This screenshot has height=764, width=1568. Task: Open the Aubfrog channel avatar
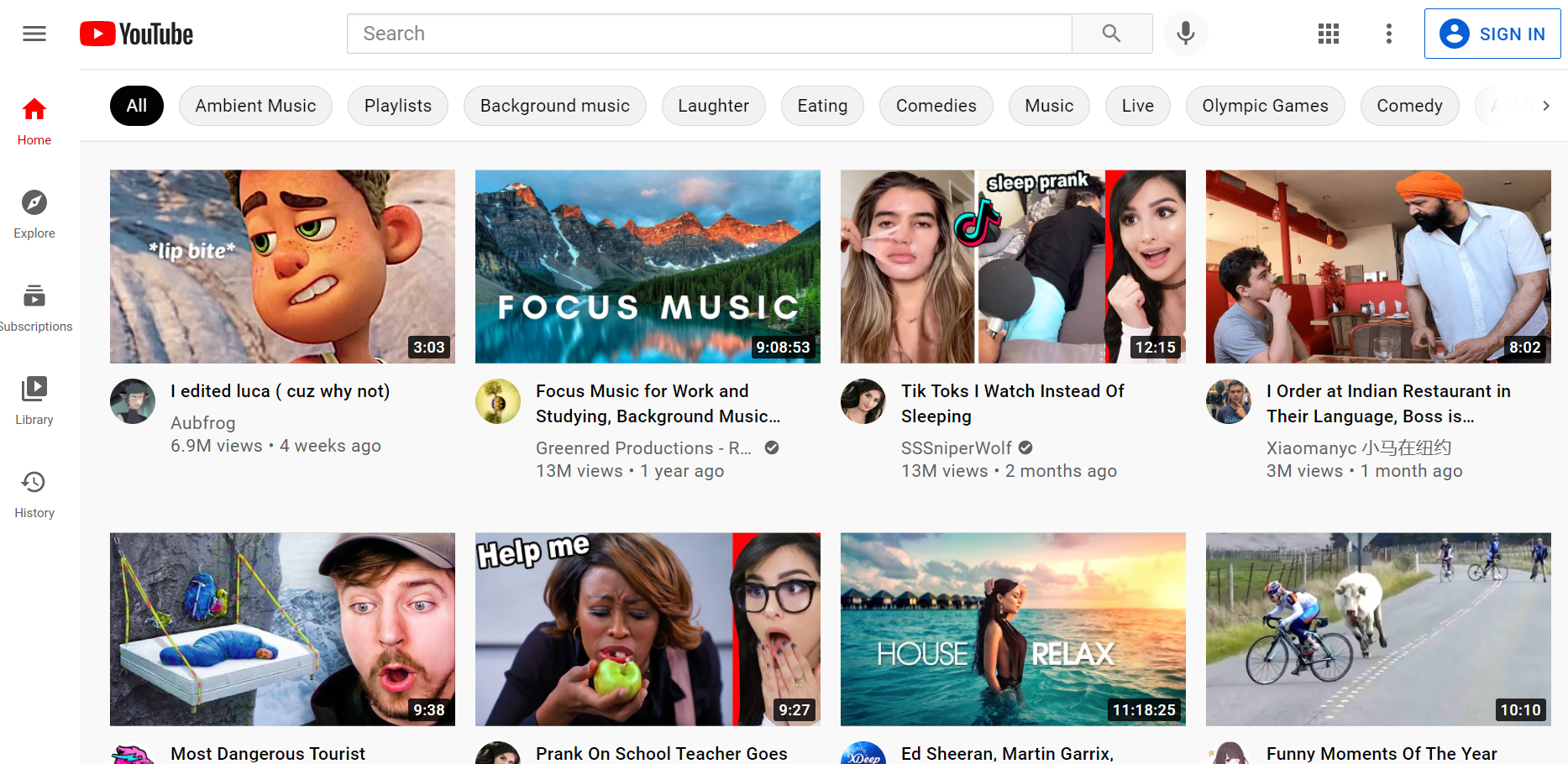click(x=133, y=401)
